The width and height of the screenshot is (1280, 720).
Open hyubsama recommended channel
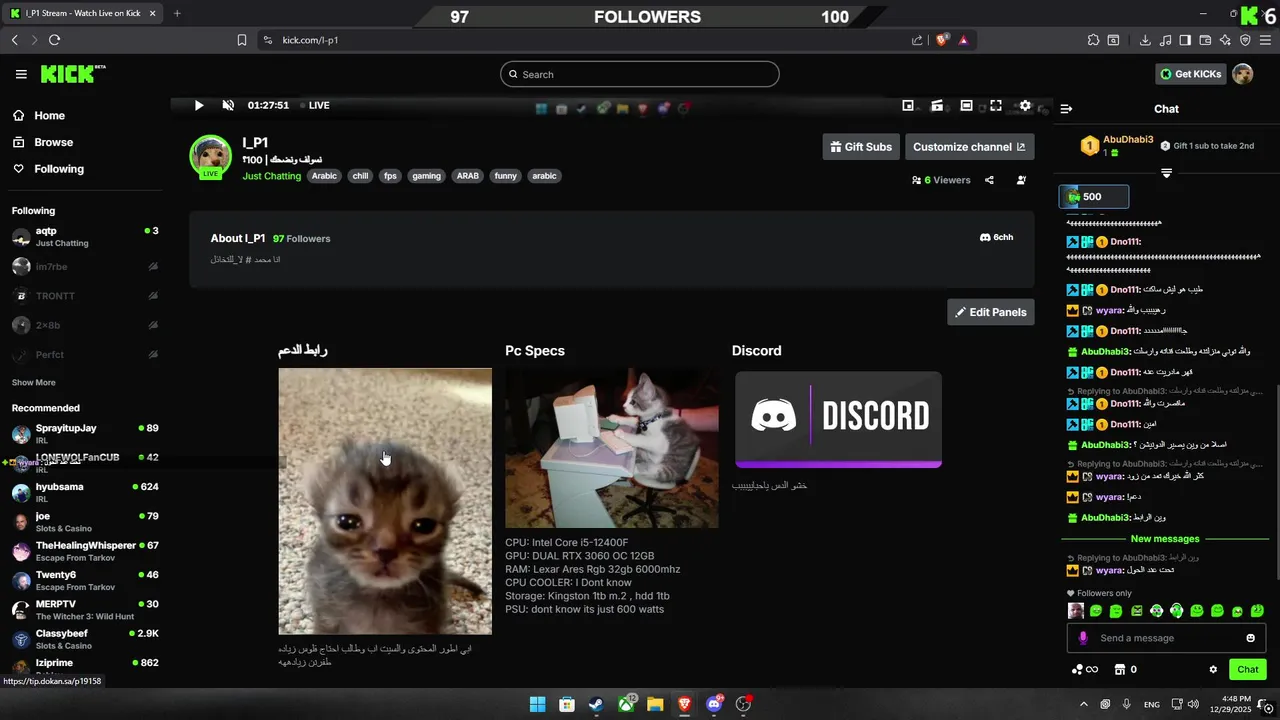point(84,492)
